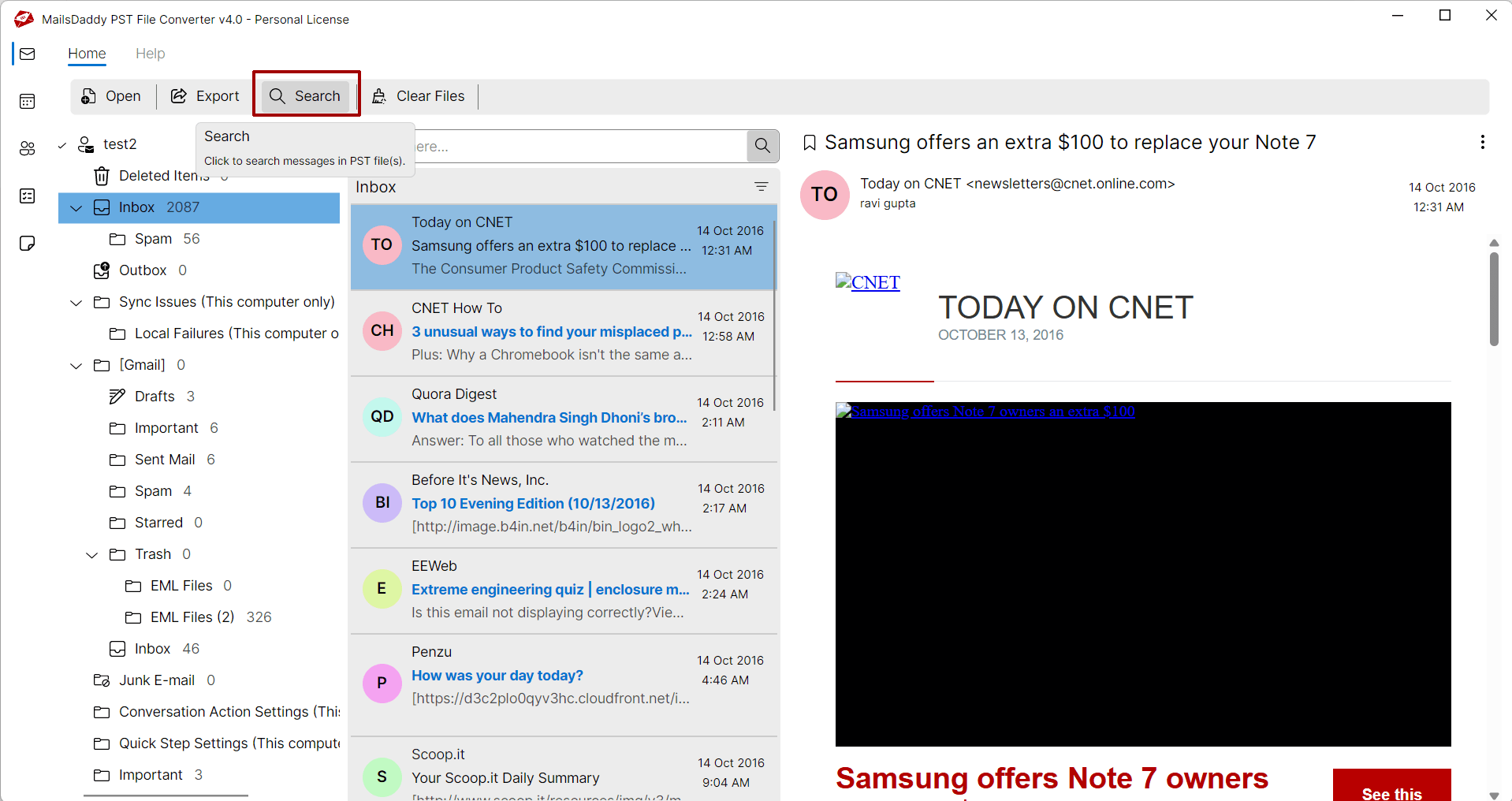Select the selected Today on CNET email
Screen dimensions: 1512x801
pos(564,247)
